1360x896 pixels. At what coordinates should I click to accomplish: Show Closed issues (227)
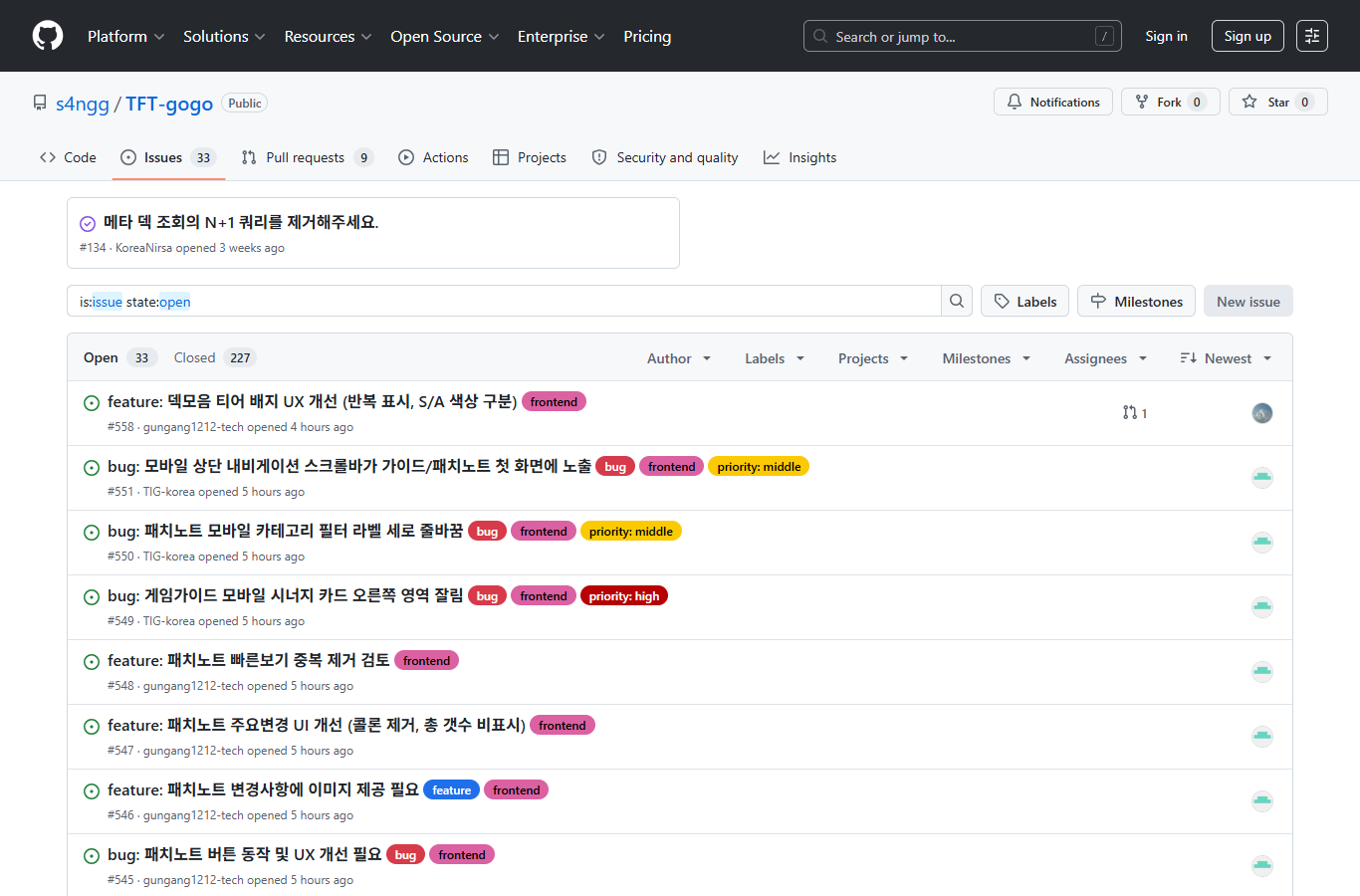pos(215,357)
